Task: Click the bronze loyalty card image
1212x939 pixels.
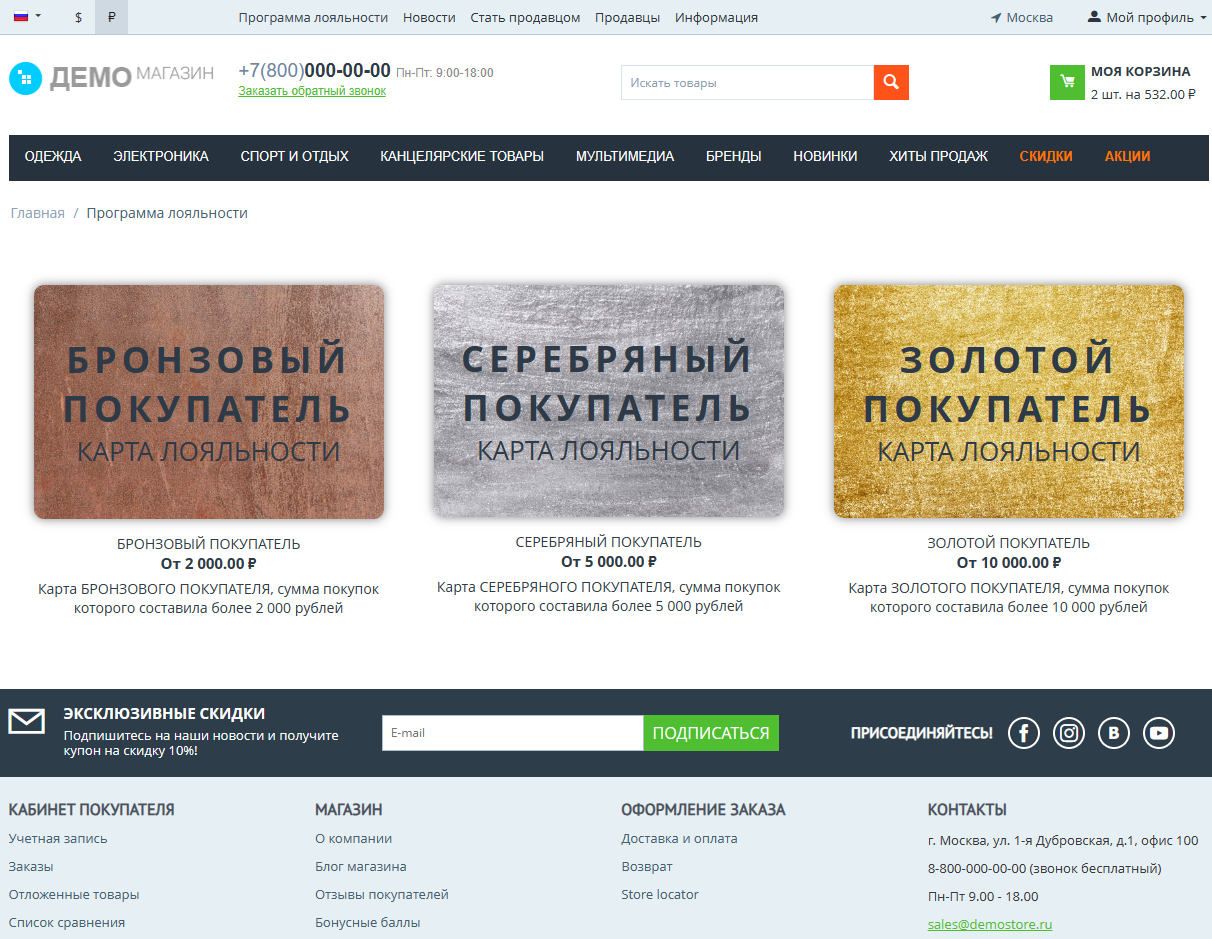Action: [x=209, y=402]
